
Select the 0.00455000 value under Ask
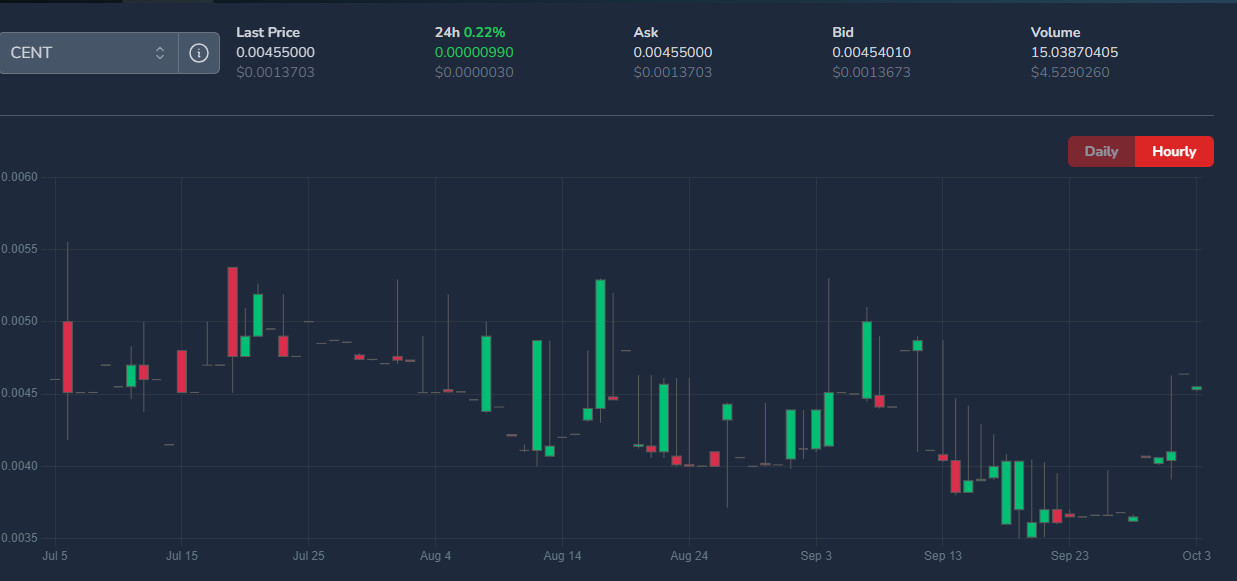pos(673,52)
